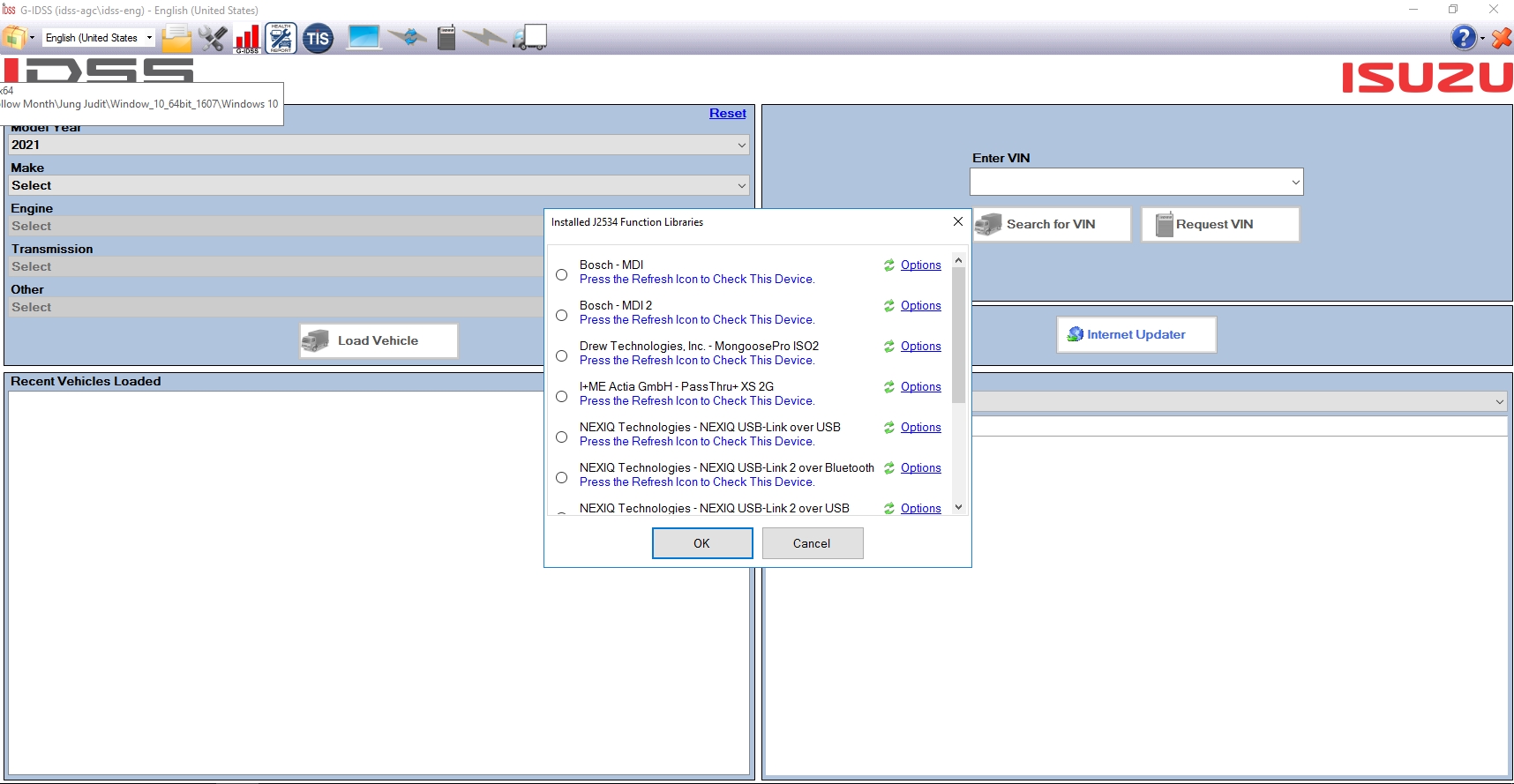The image size is (1514, 784).
Task: Select NEXIQ USB-Link over USB radio button
Action: (x=561, y=437)
